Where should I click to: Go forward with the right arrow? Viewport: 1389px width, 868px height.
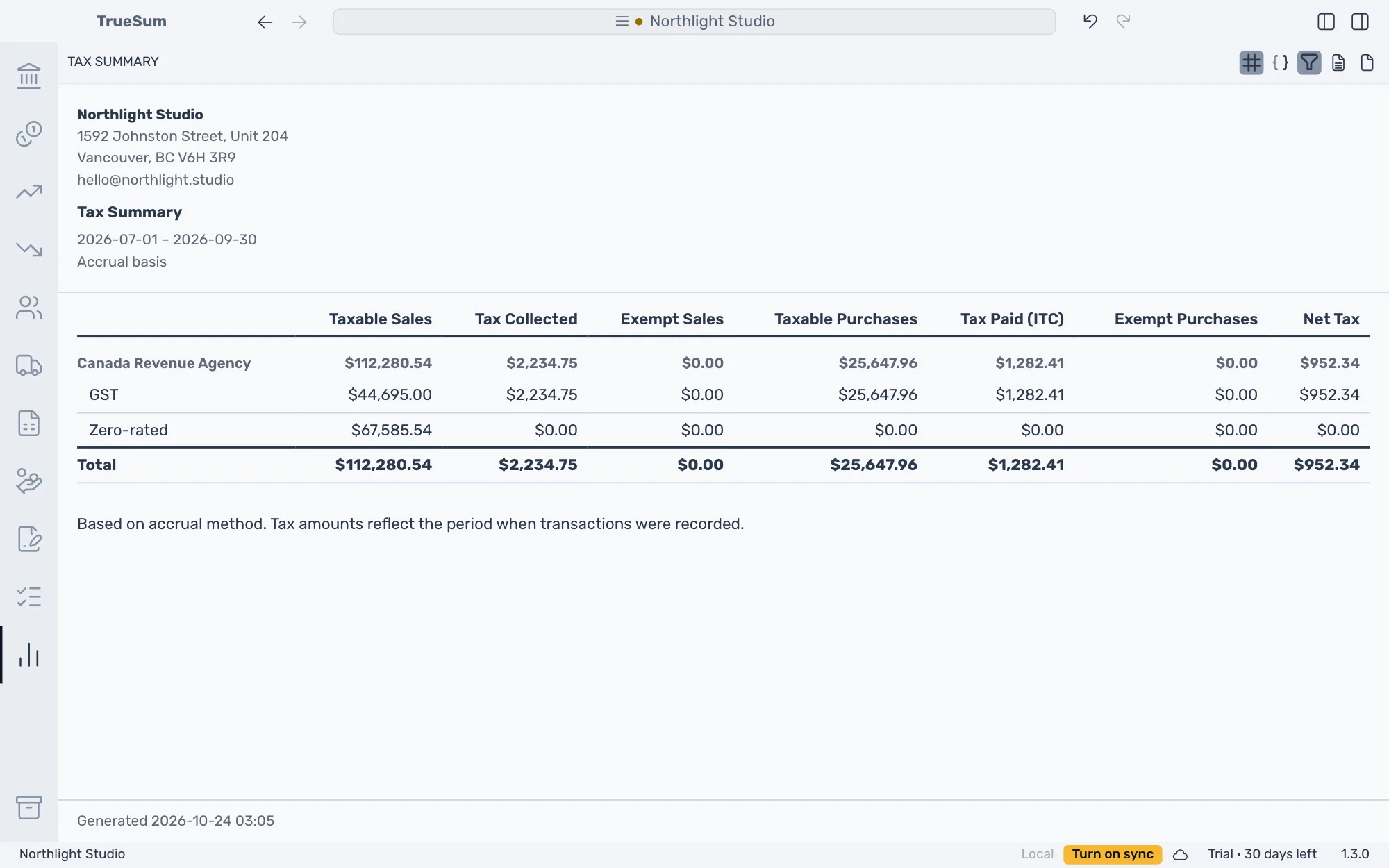pyautogui.click(x=299, y=22)
